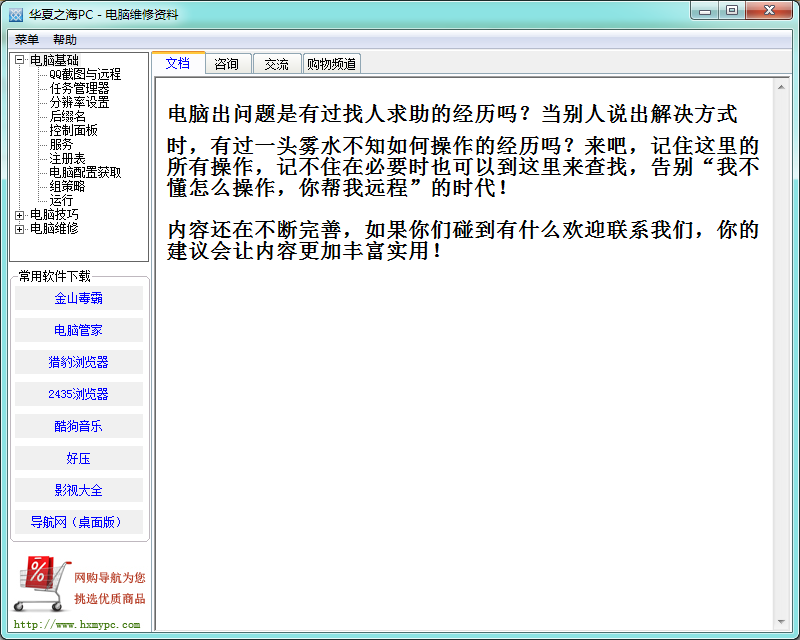Open the 菜单 menu

pyautogui.click(x=27, y=39)
